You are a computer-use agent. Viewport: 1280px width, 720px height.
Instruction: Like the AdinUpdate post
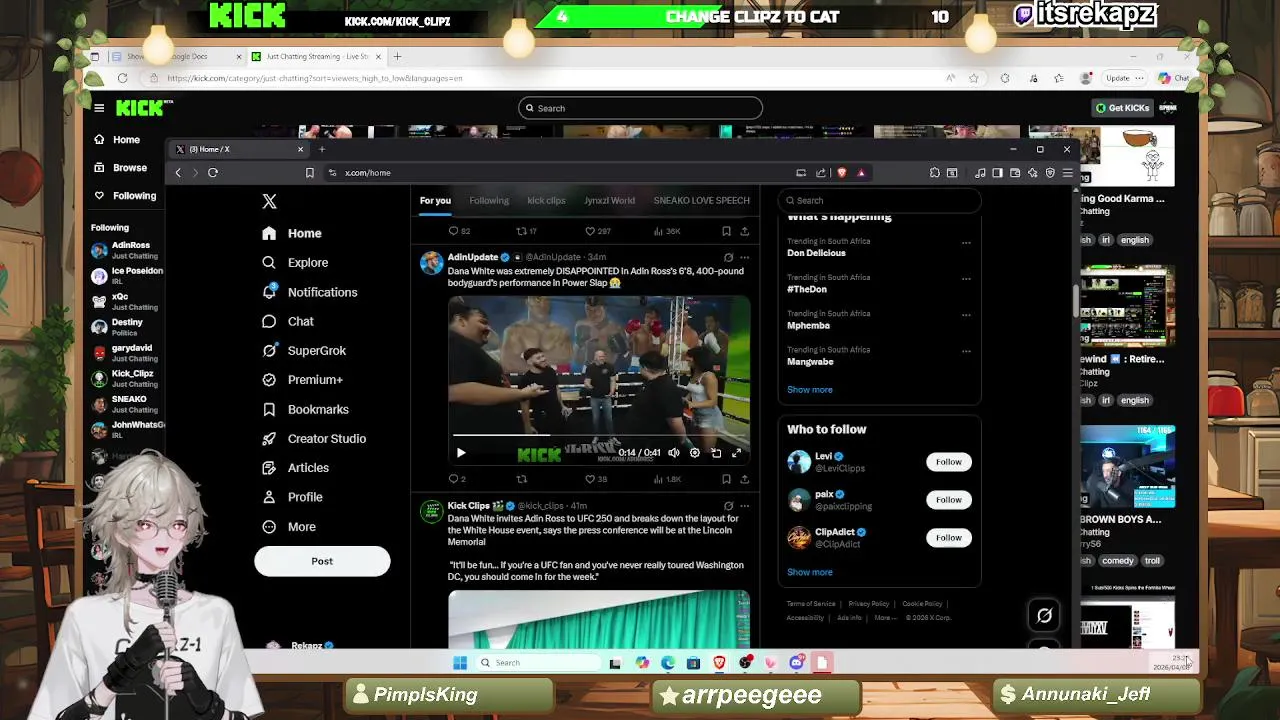pos(596,479)
